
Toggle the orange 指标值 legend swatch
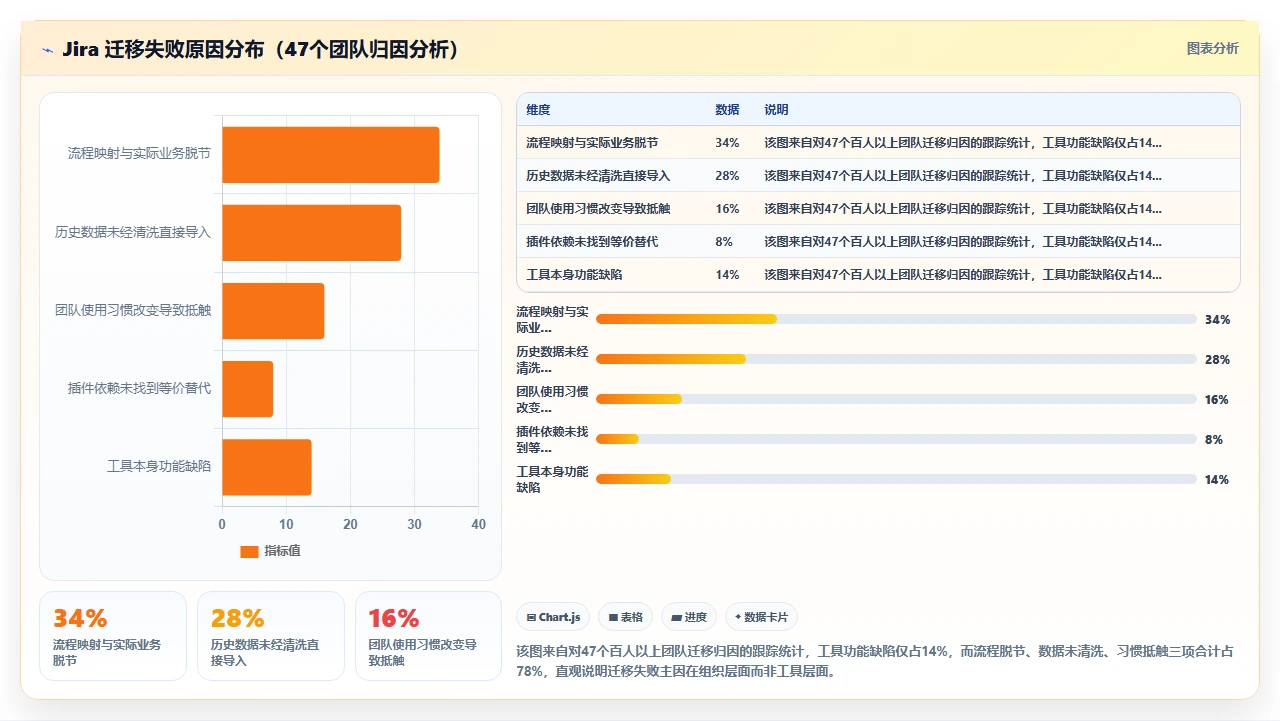point(249,551)
